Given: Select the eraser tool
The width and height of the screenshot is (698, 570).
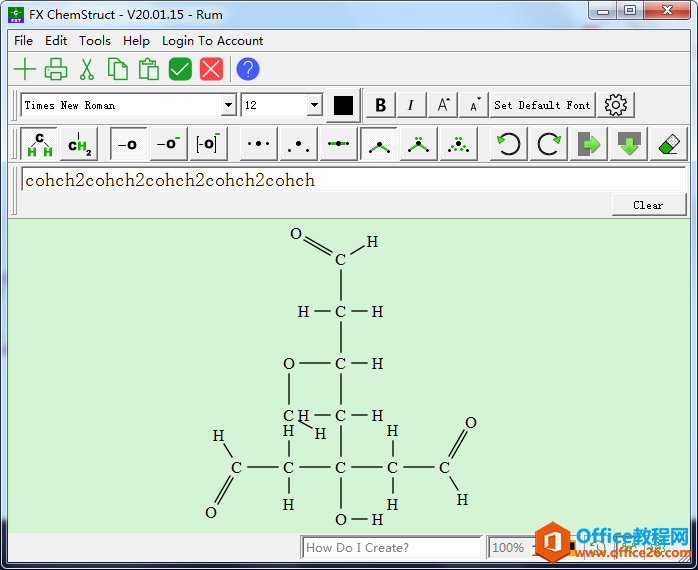Looking at the screenshot, I should coord(669,144).
